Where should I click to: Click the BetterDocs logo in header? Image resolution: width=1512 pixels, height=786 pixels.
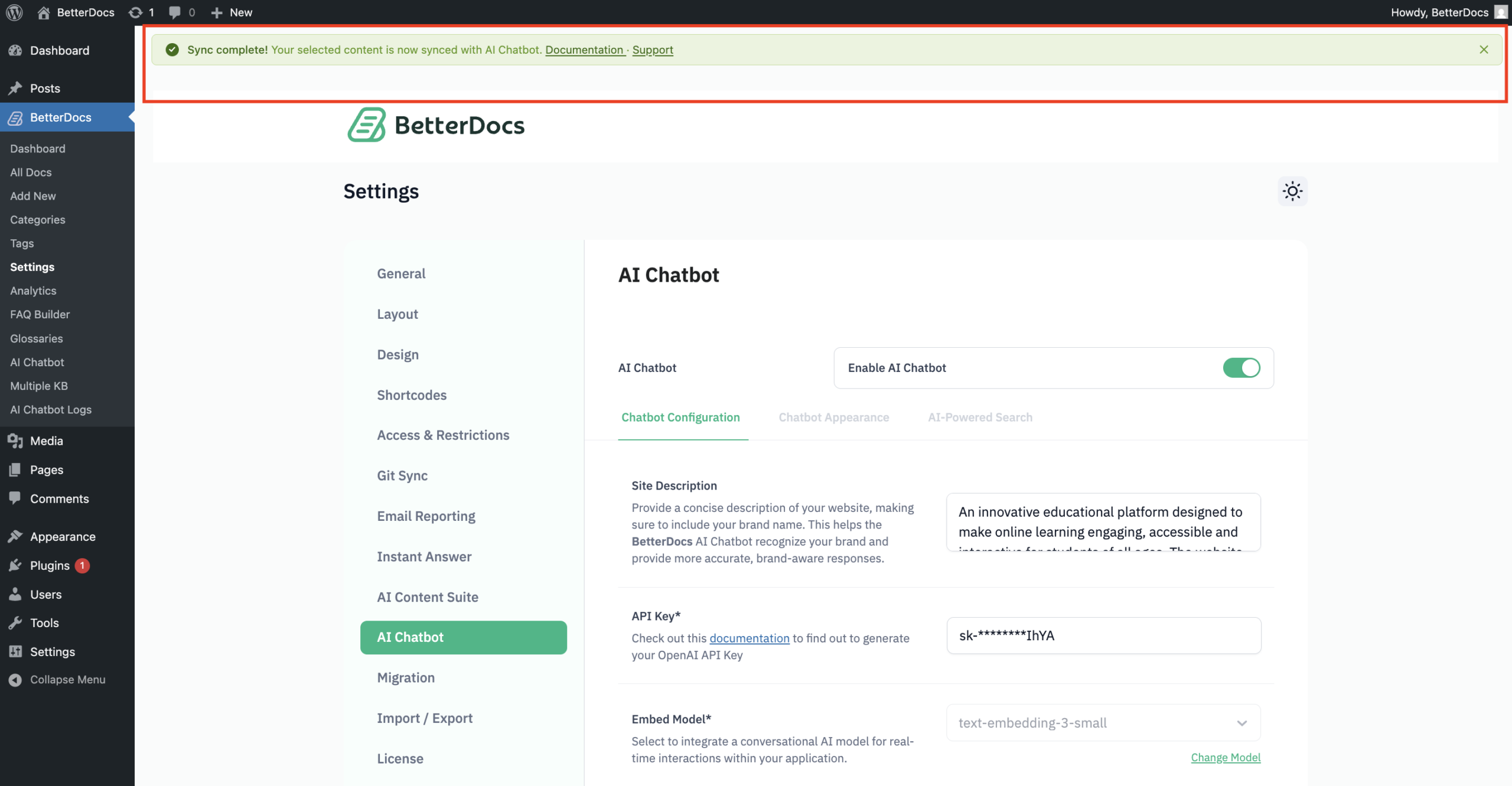[x=436, y=125]
